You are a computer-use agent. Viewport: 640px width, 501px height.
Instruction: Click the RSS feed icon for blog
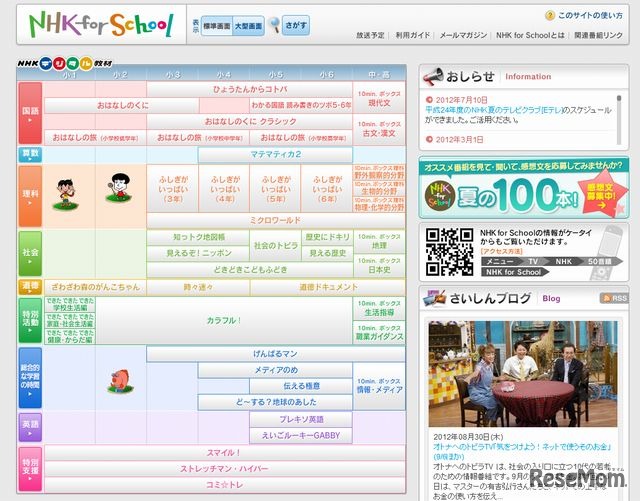613,298
